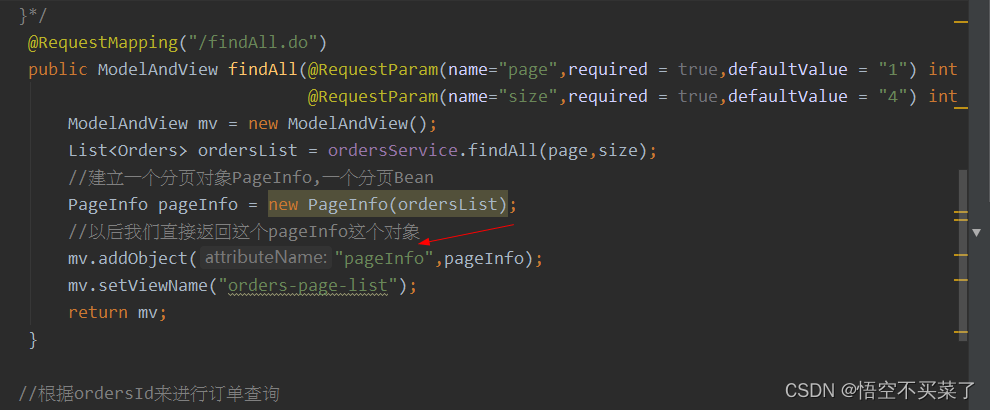Click the mv.addObject method call
The image size is (990, 410).
click(128, 258)
